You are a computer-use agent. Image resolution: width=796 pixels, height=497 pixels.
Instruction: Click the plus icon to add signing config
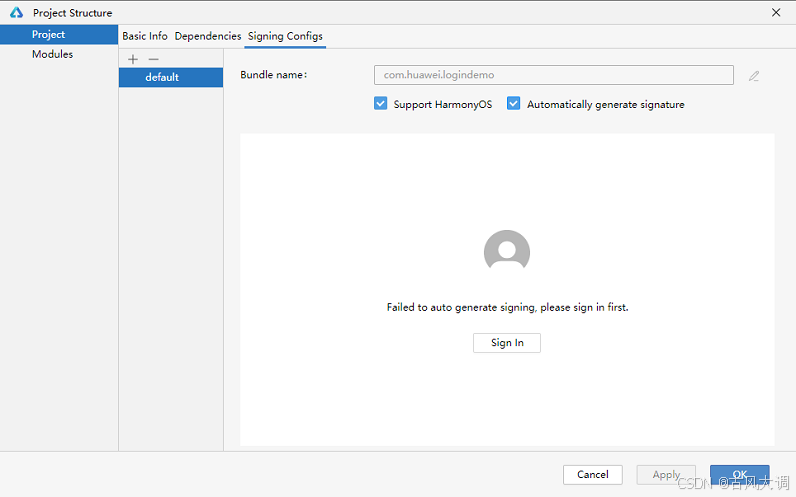pos(133,59)
